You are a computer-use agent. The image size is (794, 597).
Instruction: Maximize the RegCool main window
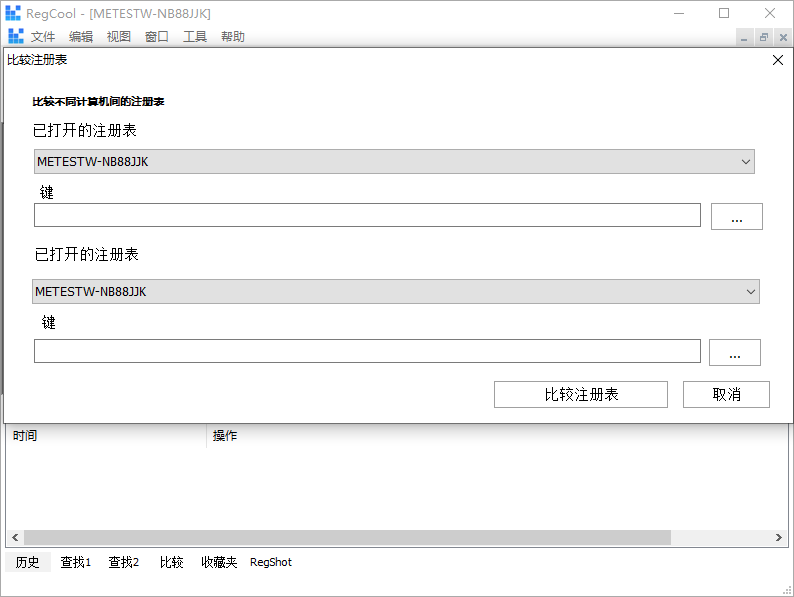pyautogui.click(x=724, y=13)
